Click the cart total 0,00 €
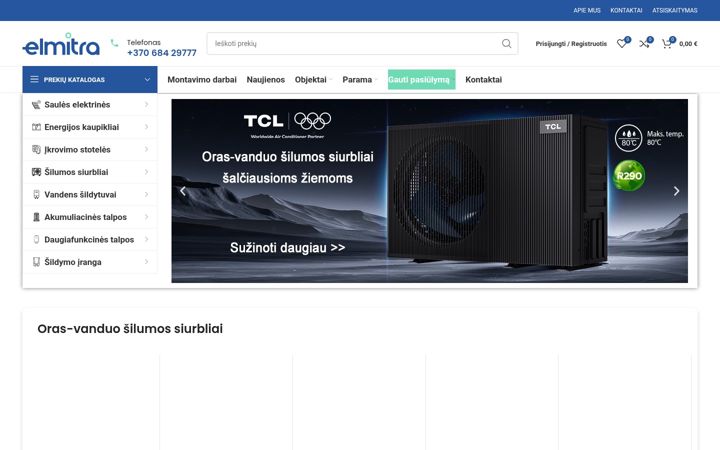 click(x=688, y=44)
